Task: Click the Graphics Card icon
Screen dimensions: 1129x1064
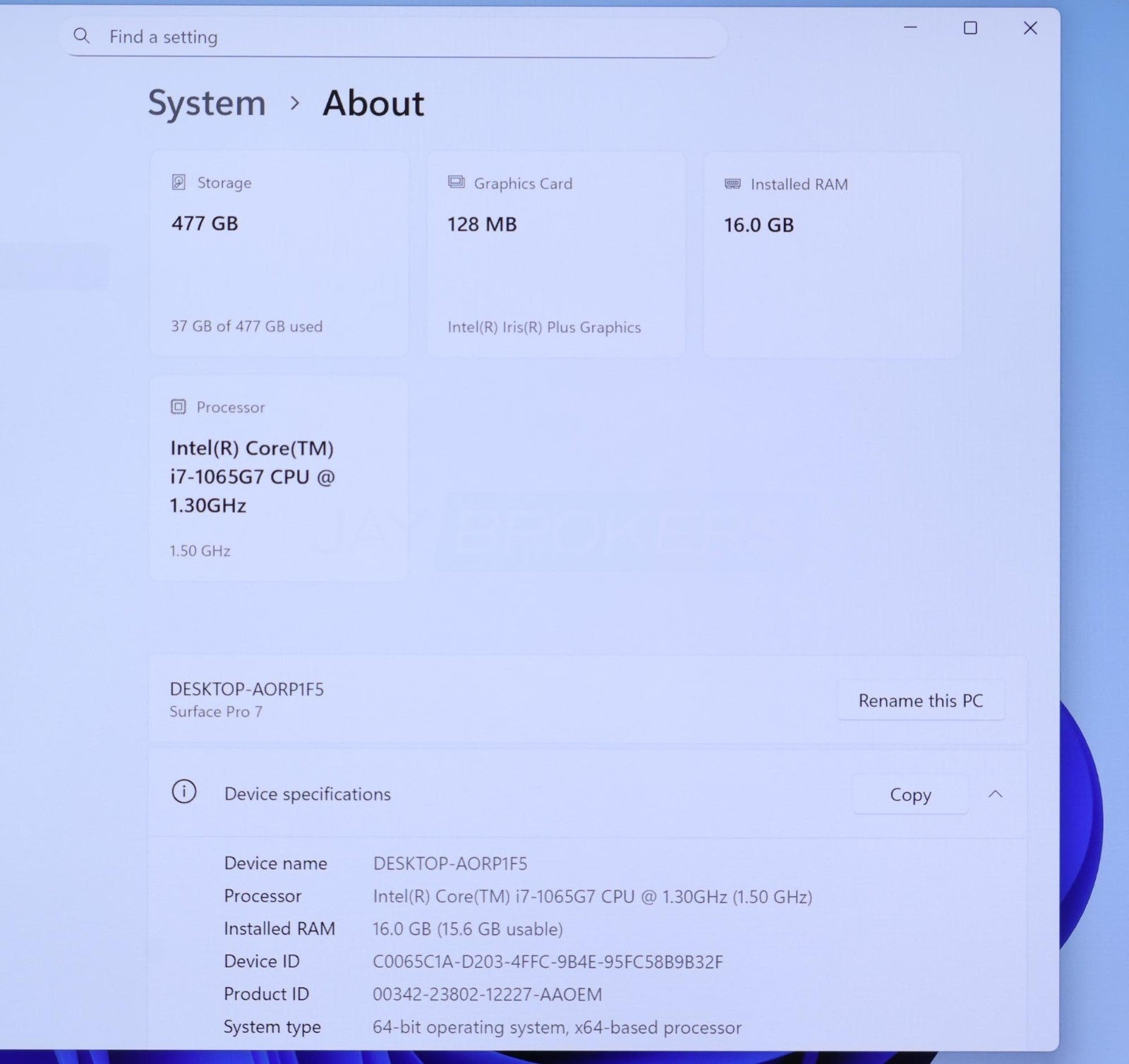Action: pyautogui.click(x=457, y=183)
